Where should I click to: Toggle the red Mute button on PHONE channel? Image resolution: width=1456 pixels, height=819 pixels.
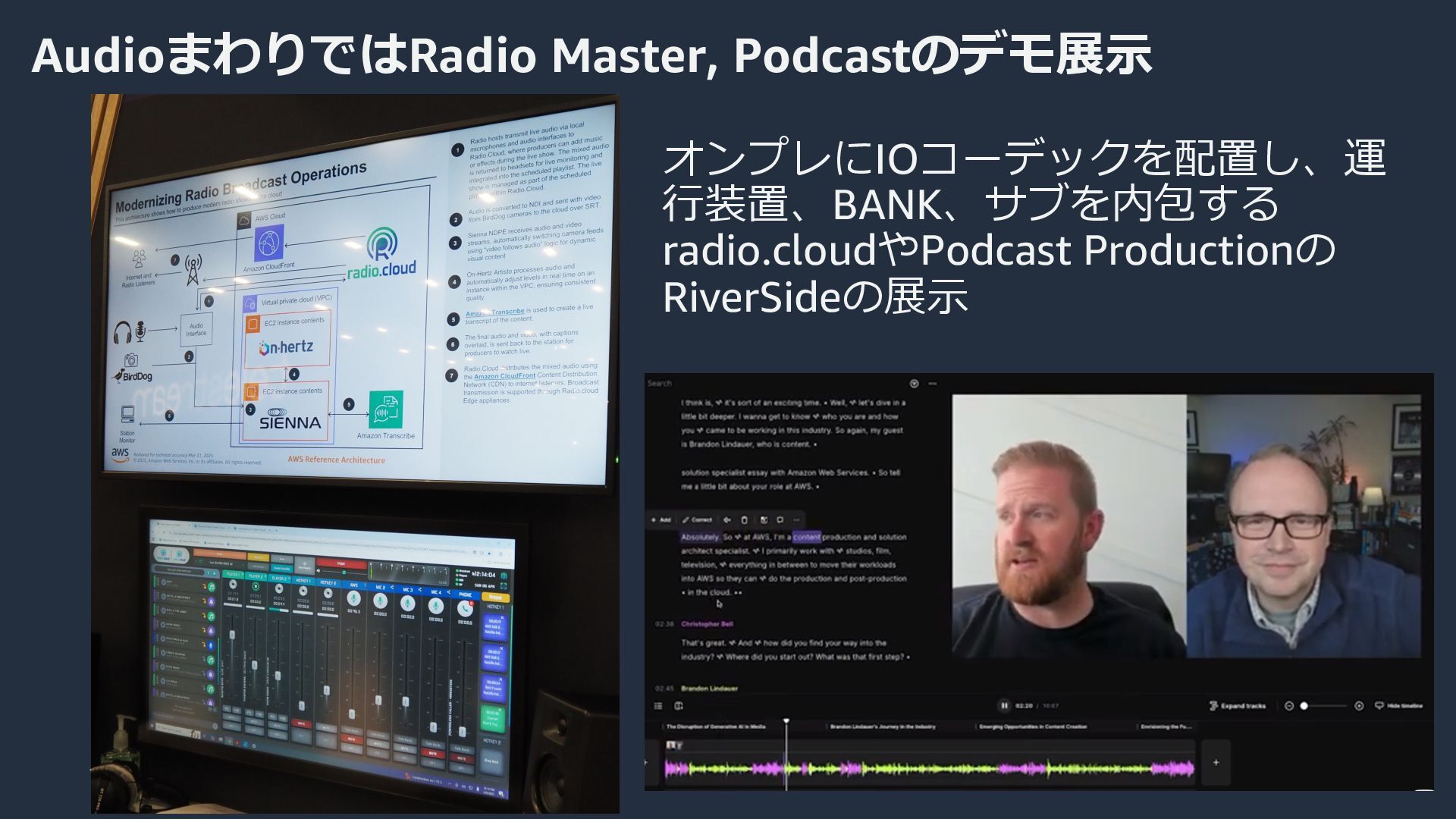pyautogui.click(x=462, y=758)
